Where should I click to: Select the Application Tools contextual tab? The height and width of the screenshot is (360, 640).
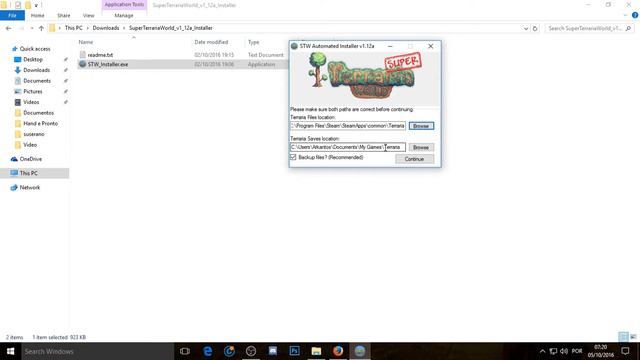click(124, 4)
